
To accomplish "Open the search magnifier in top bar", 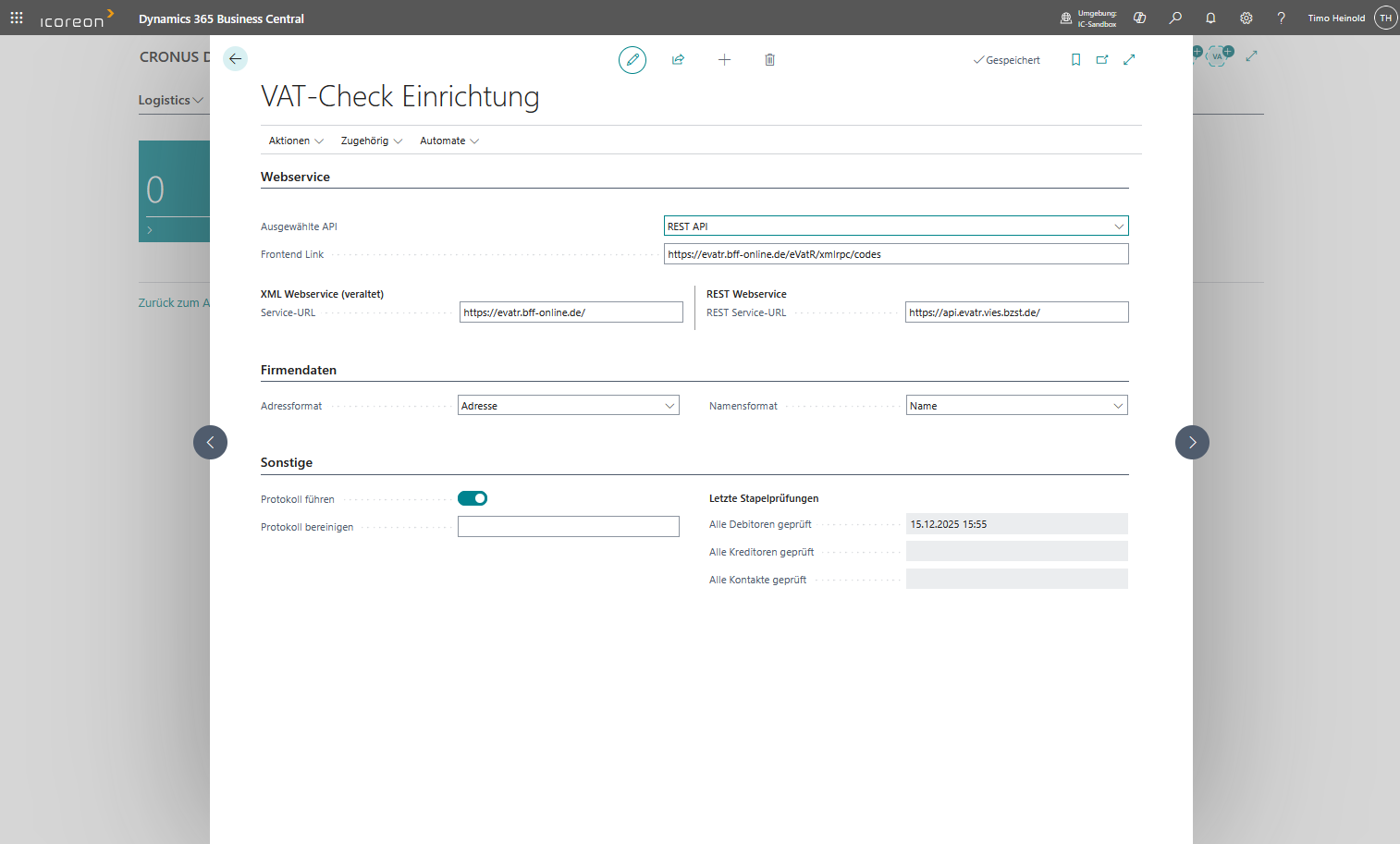I will 1175,18.
